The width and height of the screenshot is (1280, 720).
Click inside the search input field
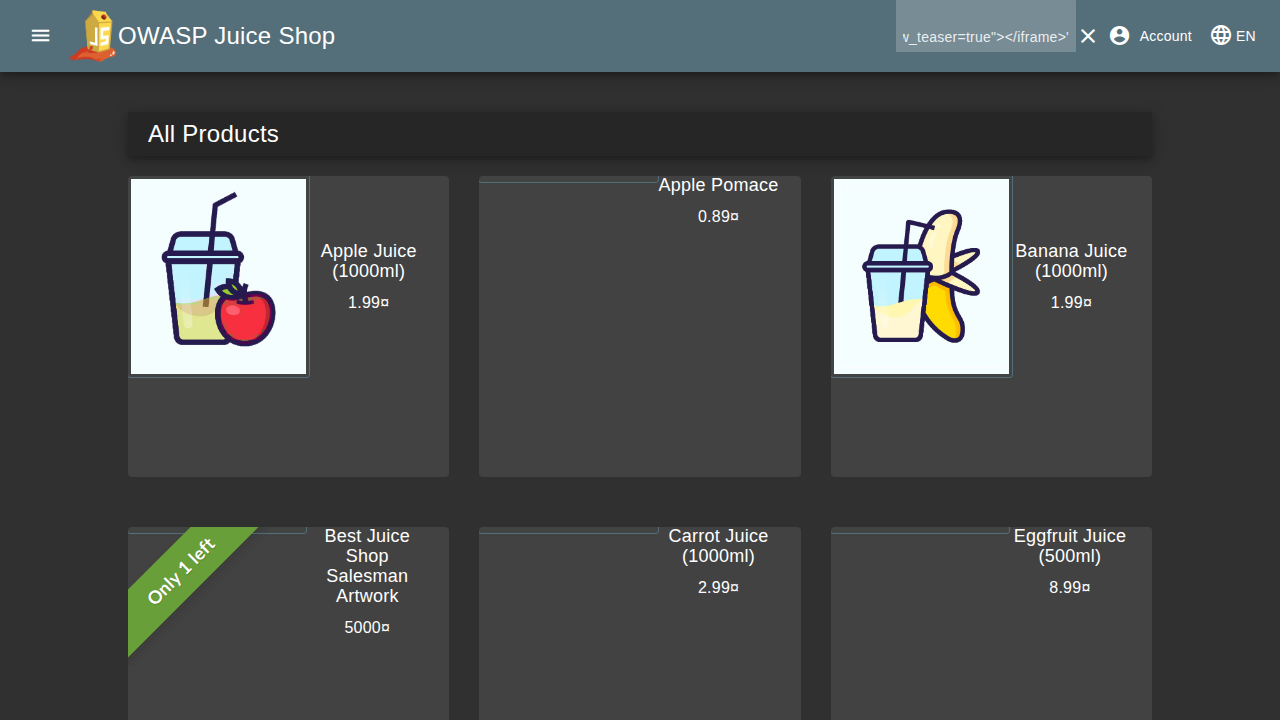984,37
